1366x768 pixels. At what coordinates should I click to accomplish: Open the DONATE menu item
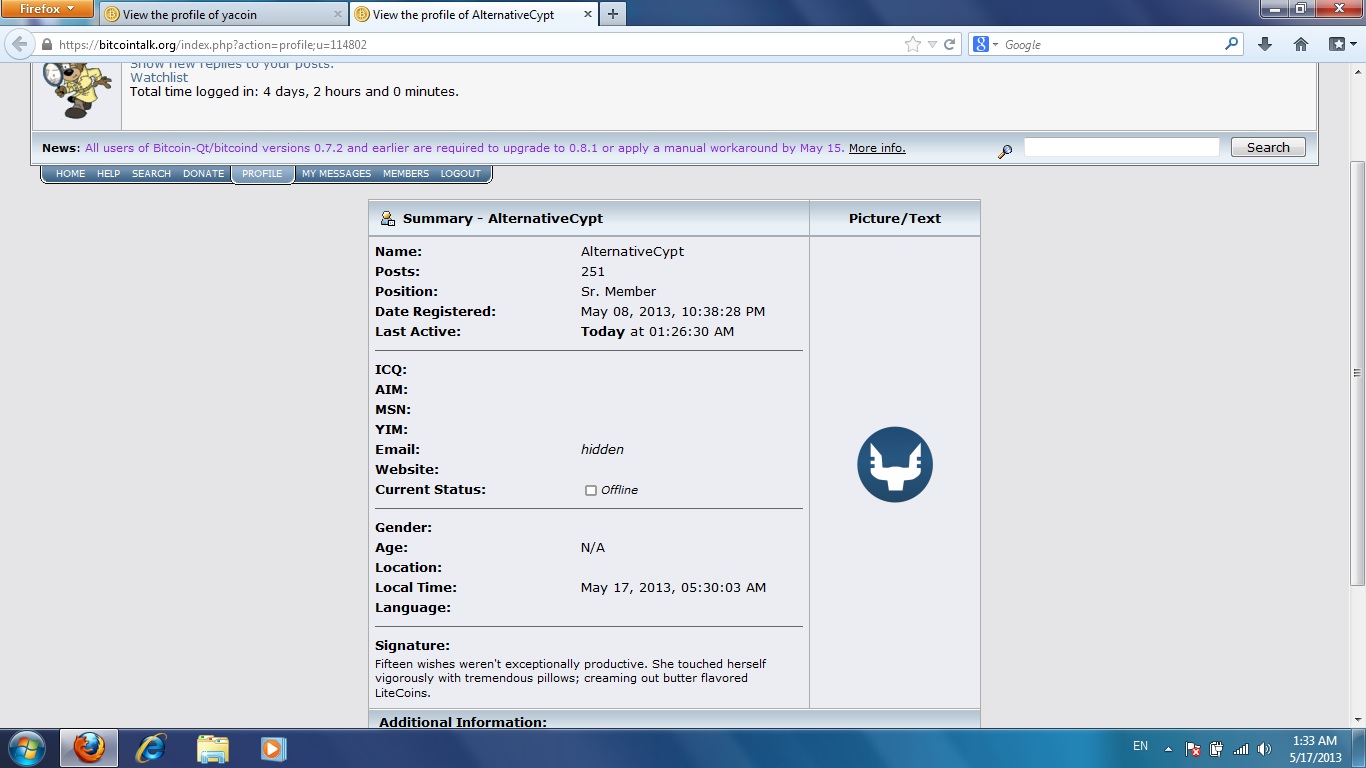[x=203, y=174]
